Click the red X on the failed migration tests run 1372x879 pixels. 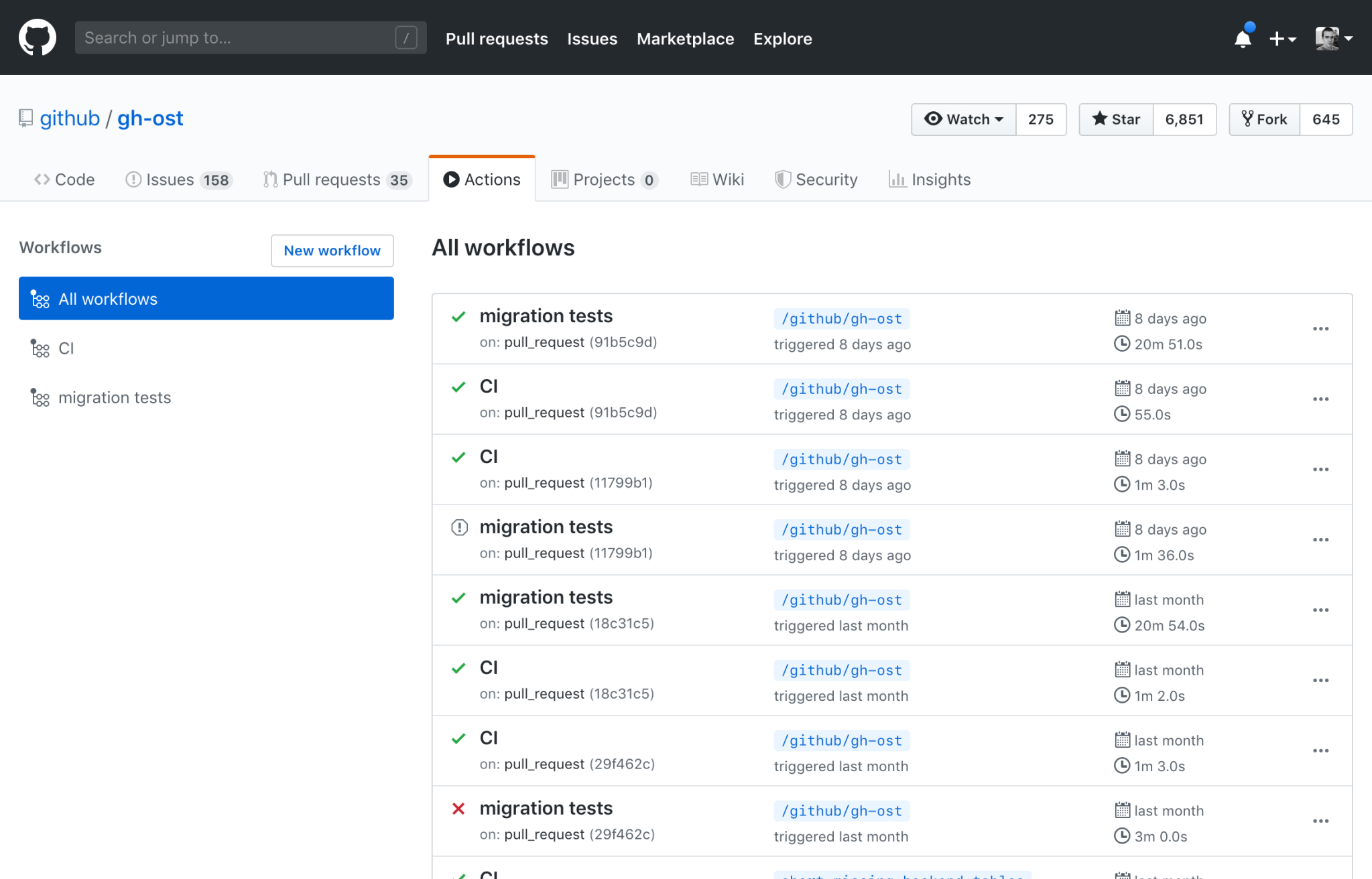click(x=458, y=809)
